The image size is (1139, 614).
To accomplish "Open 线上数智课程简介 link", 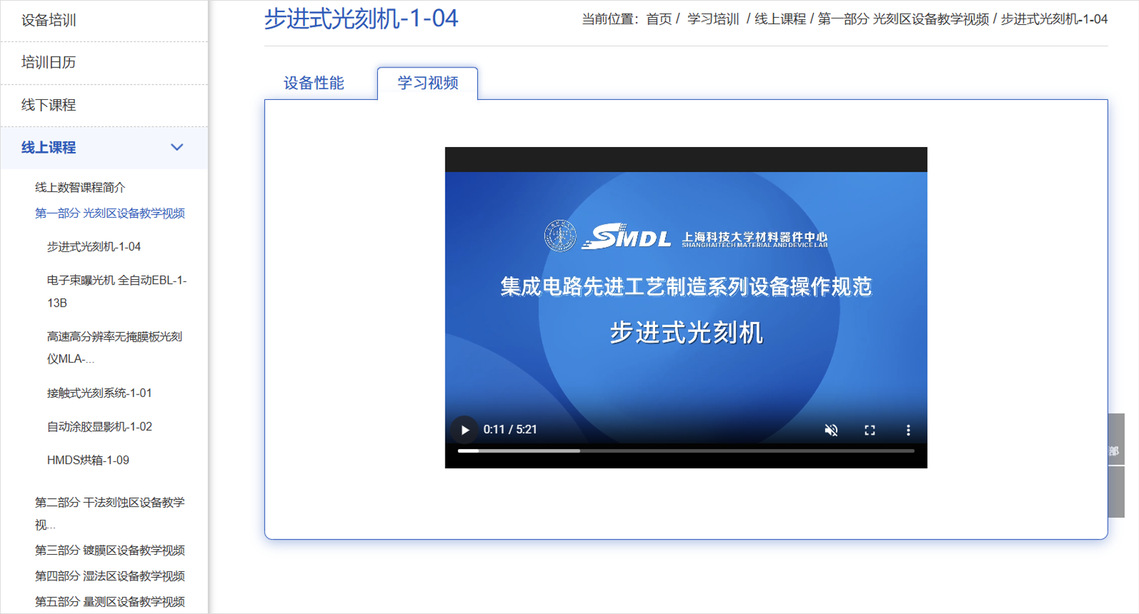I will [x=80, y=187].
